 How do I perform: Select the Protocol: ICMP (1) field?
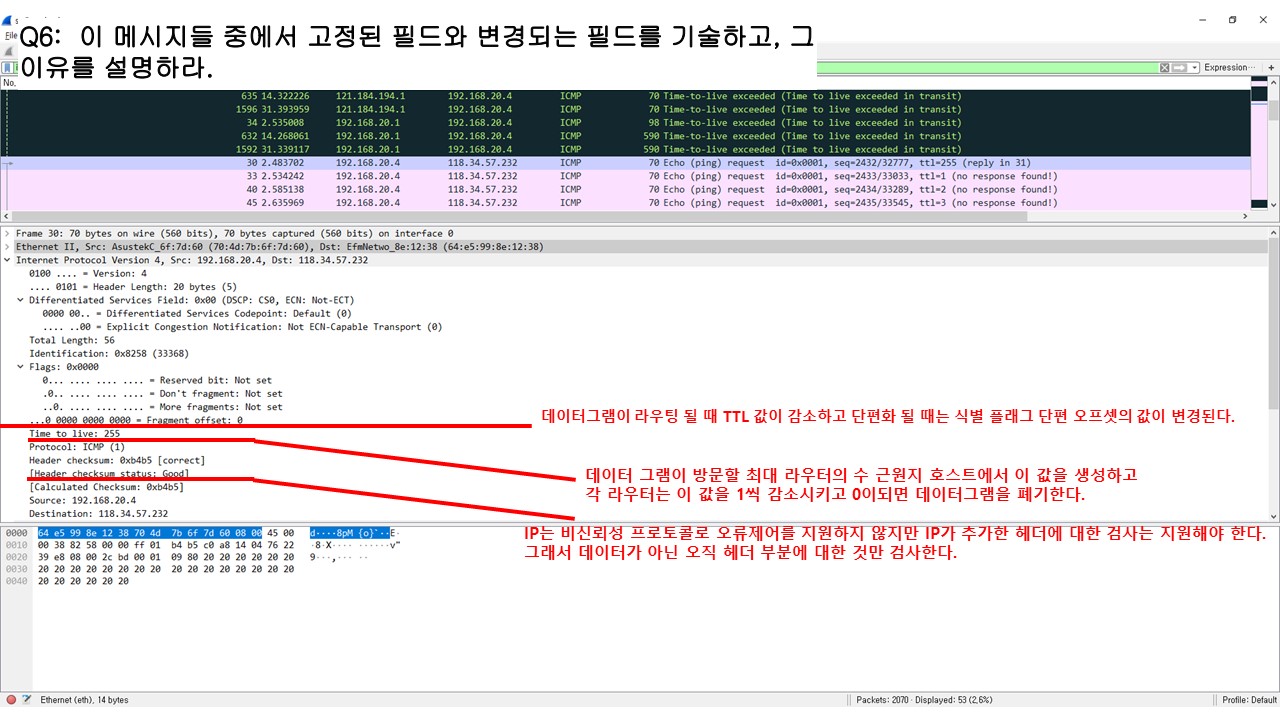tap(76, 447)
